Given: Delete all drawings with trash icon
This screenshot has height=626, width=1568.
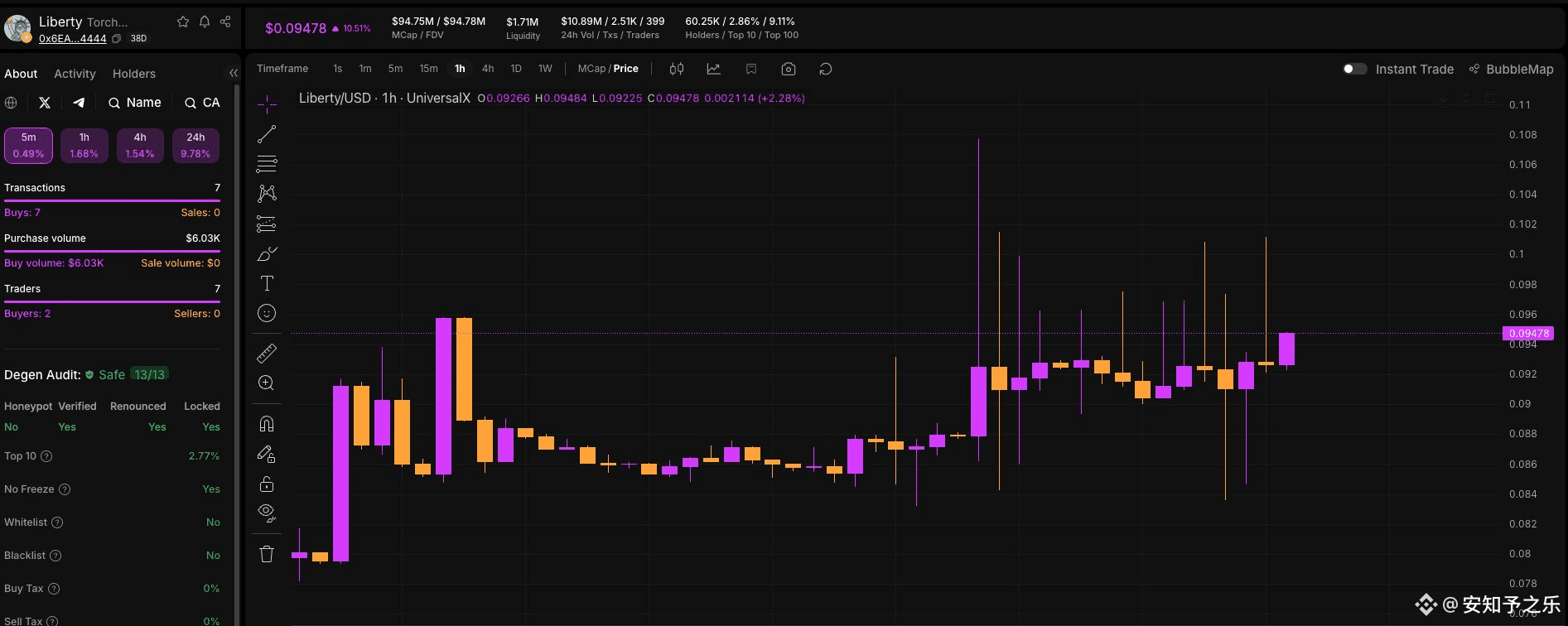Looking at the screenshot, I should coord(267,554).
